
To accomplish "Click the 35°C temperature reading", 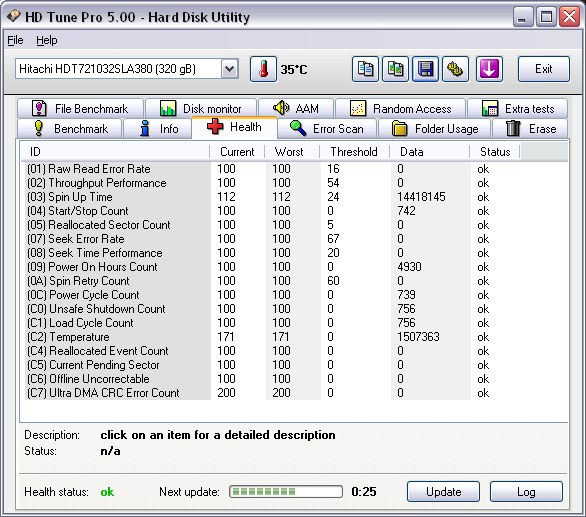I will pyautogui.click(x=294, y=70).
